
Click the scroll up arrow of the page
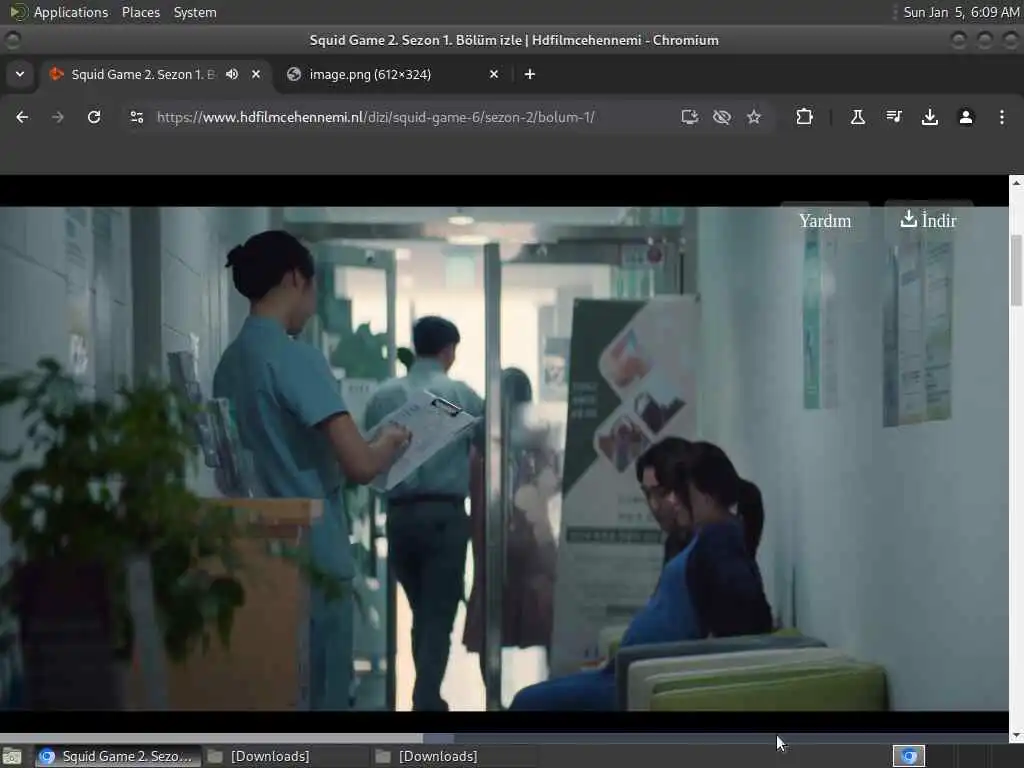pos(1016,183)
